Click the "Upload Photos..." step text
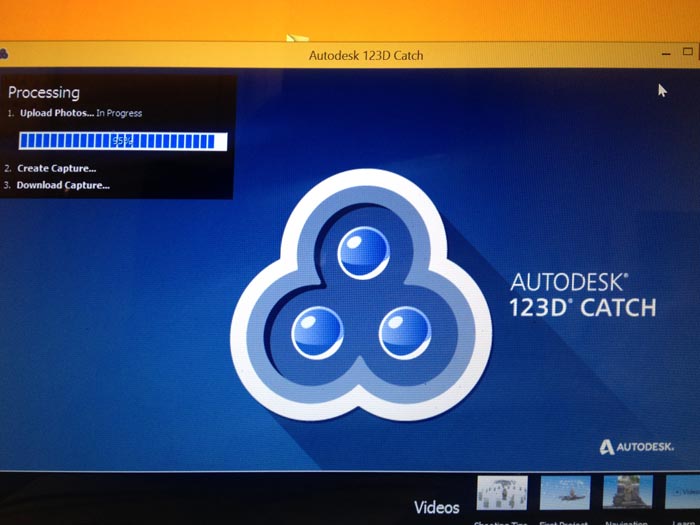 click(57, 113)
